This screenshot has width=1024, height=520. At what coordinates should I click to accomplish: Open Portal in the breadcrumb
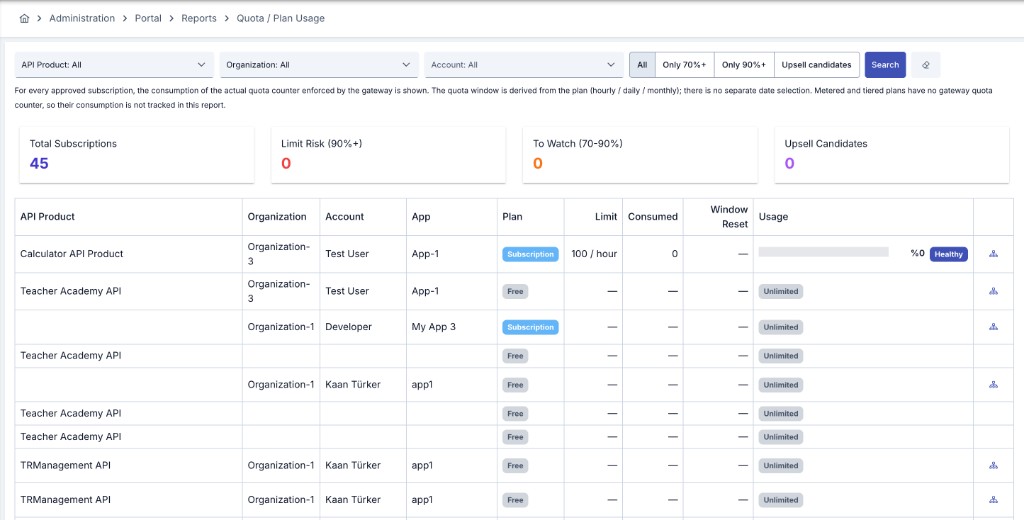148,18
